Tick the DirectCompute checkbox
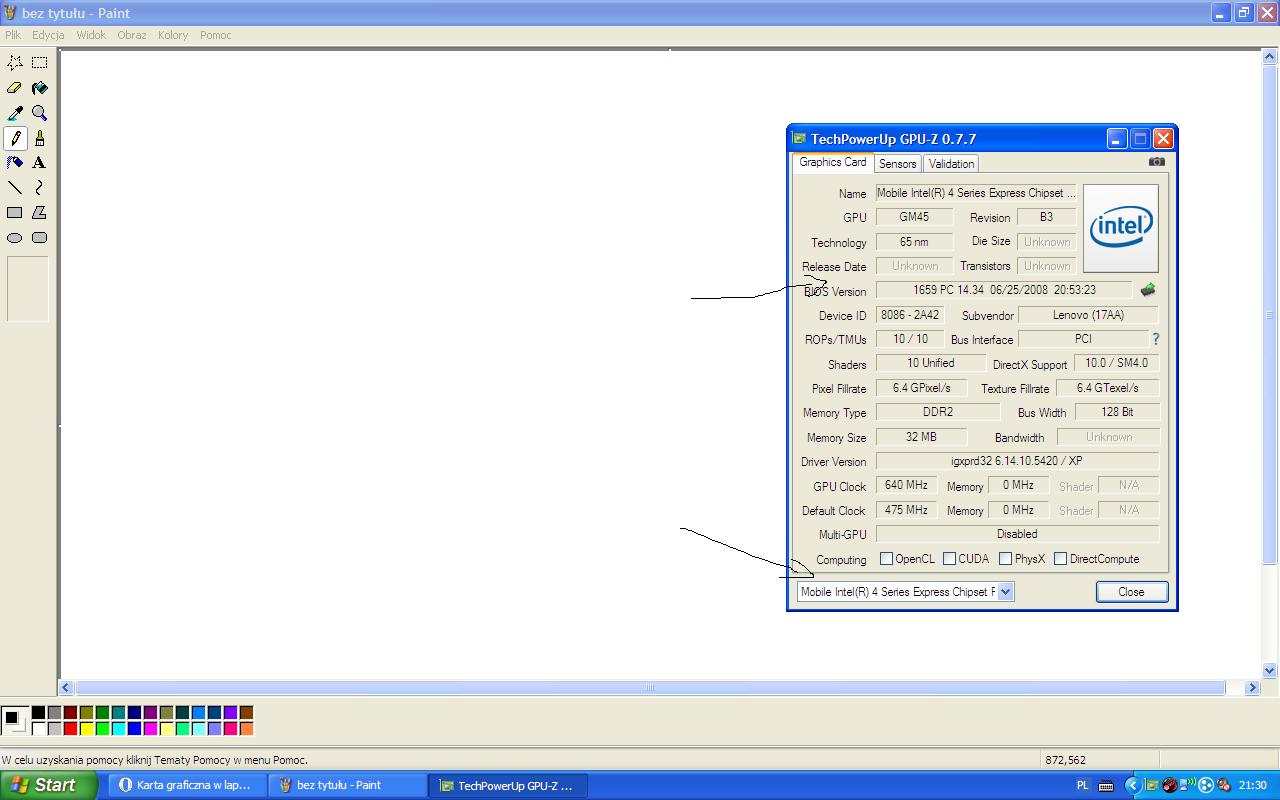 1060,559
